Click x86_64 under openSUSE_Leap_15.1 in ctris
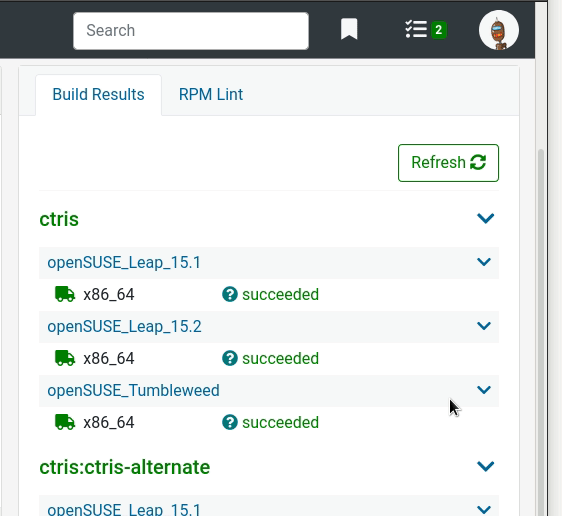The height and width of the screenshot is (516, 562). pyautogui.click(x=109, y=295)
